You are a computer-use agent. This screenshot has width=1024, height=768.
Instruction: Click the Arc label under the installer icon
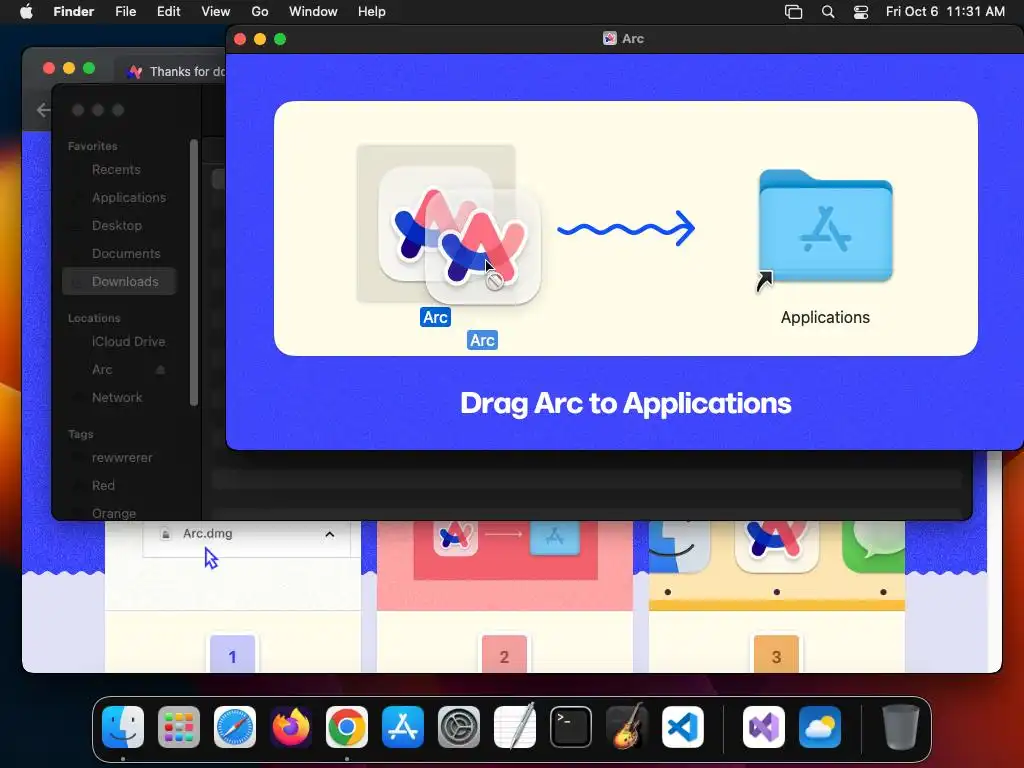pos(435,317)
